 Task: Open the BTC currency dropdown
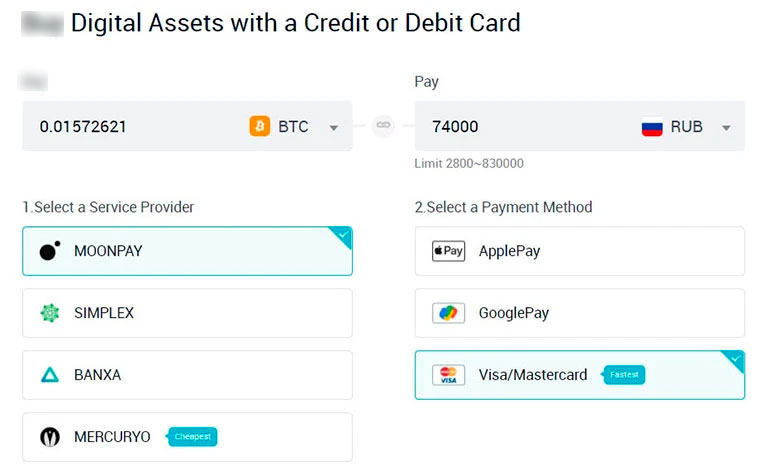point(334,128)
